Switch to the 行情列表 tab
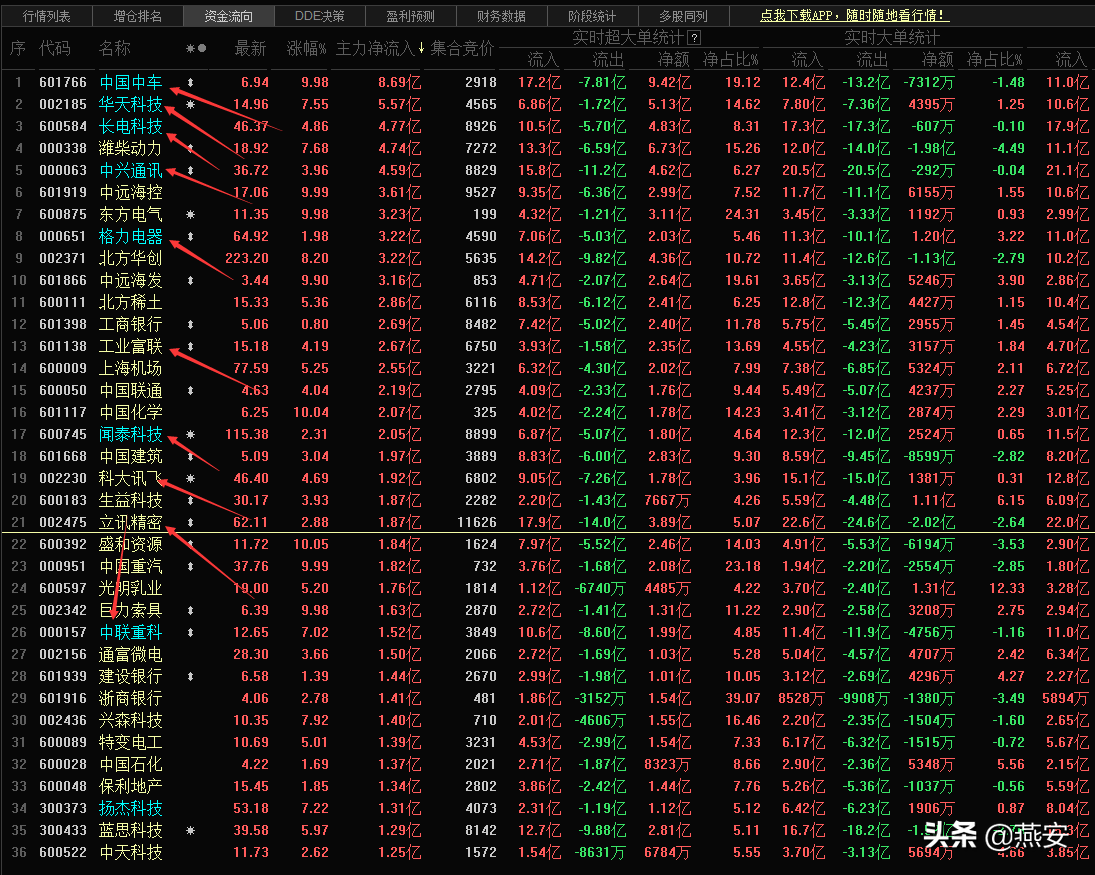The height and width of the screenshot is (875, 1095). pyautogui.click(x=46, y=15)
